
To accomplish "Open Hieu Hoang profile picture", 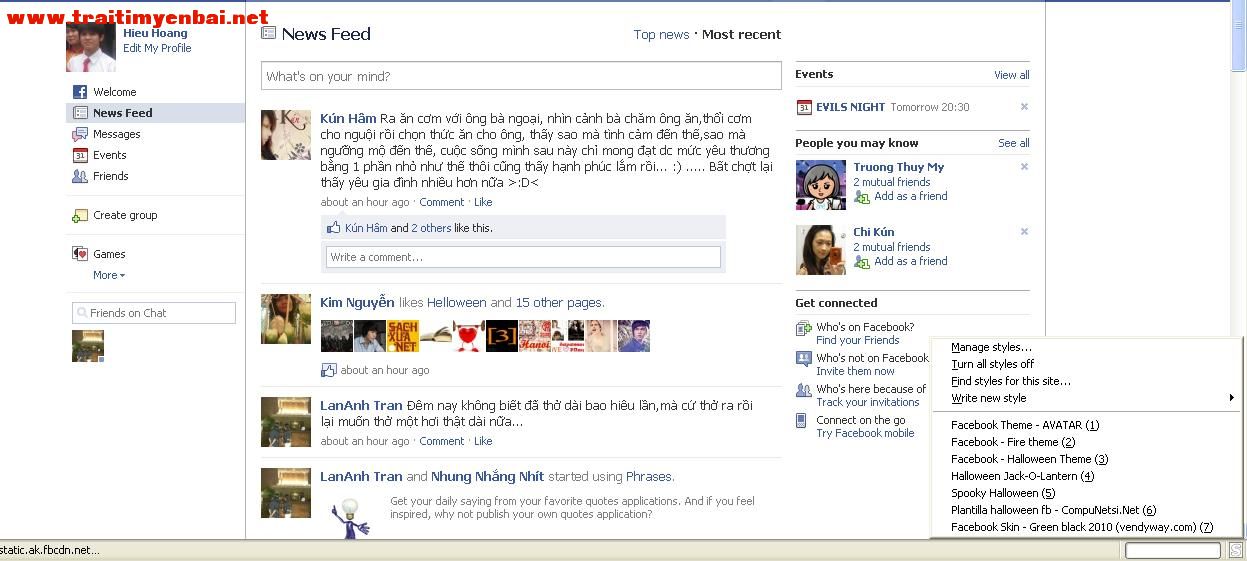I will tap(91, 48).
